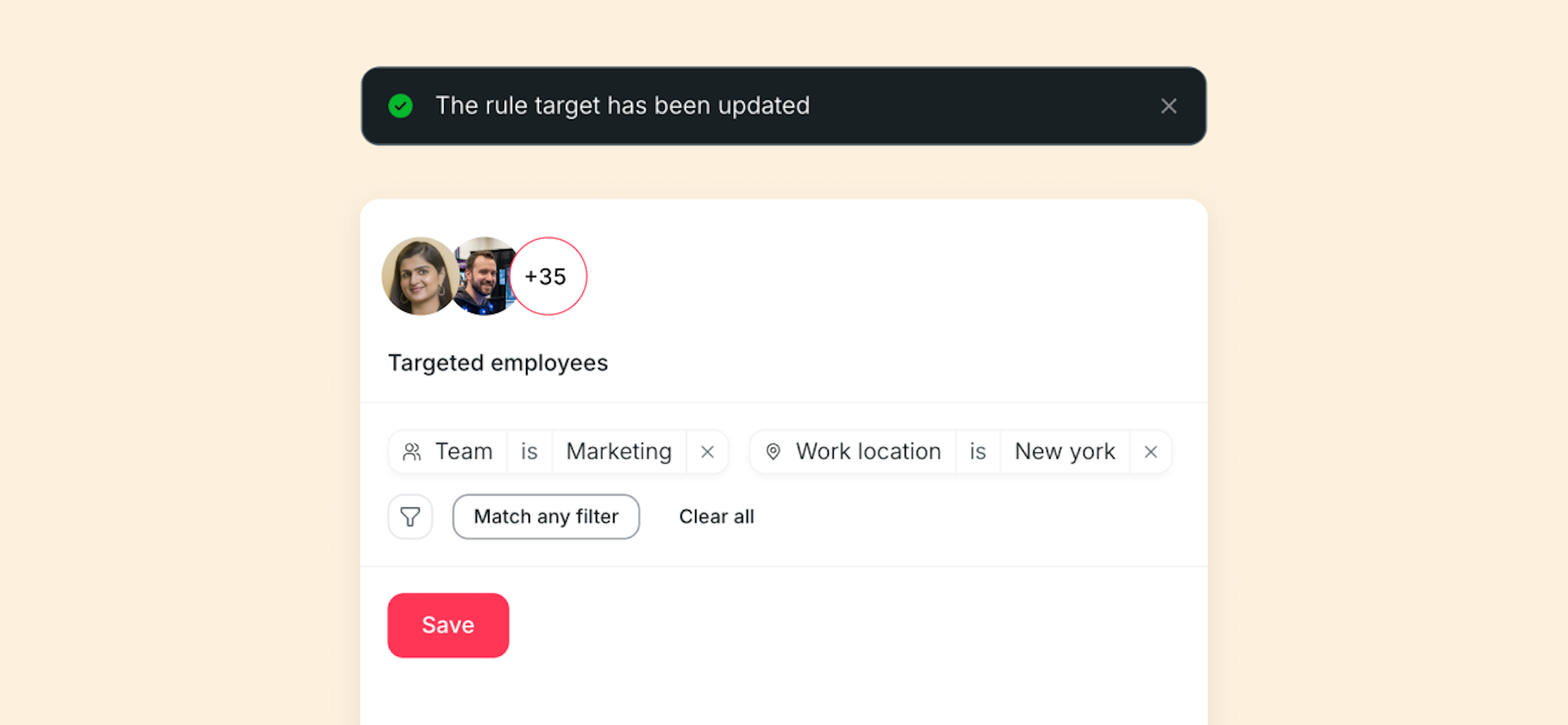Viewport: 1568px width, 725px height.
Task: Click the Clear all link
Action: tap(717, 517)
